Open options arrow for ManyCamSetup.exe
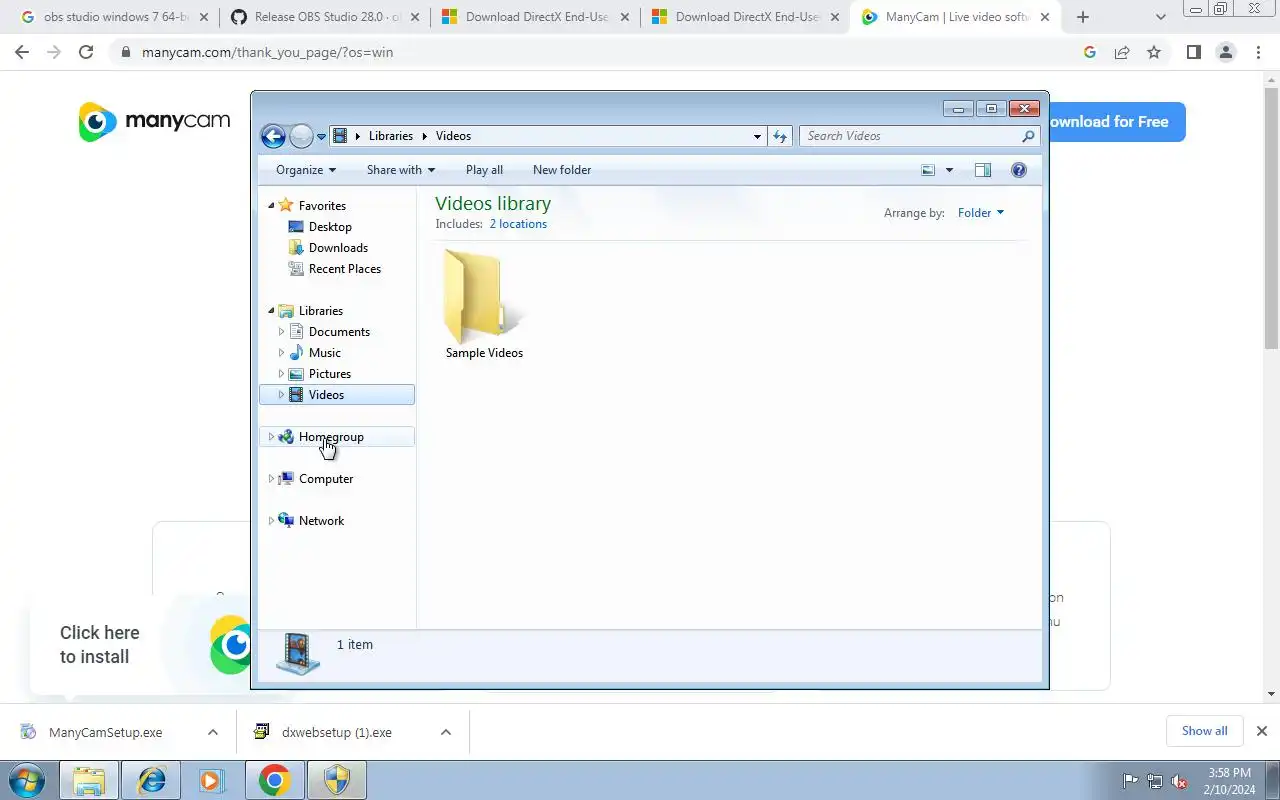Screen dimensions: 1280x800 click(x=213, y=732)
